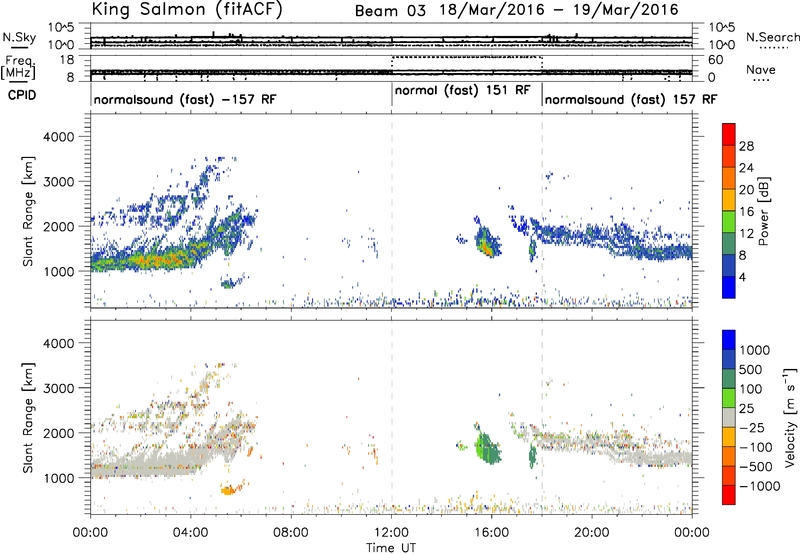Click the 'Velocity [m s-1]' color bar title
Screen dimensions: 800x554
pyautogui.click(x=790, y=417)
